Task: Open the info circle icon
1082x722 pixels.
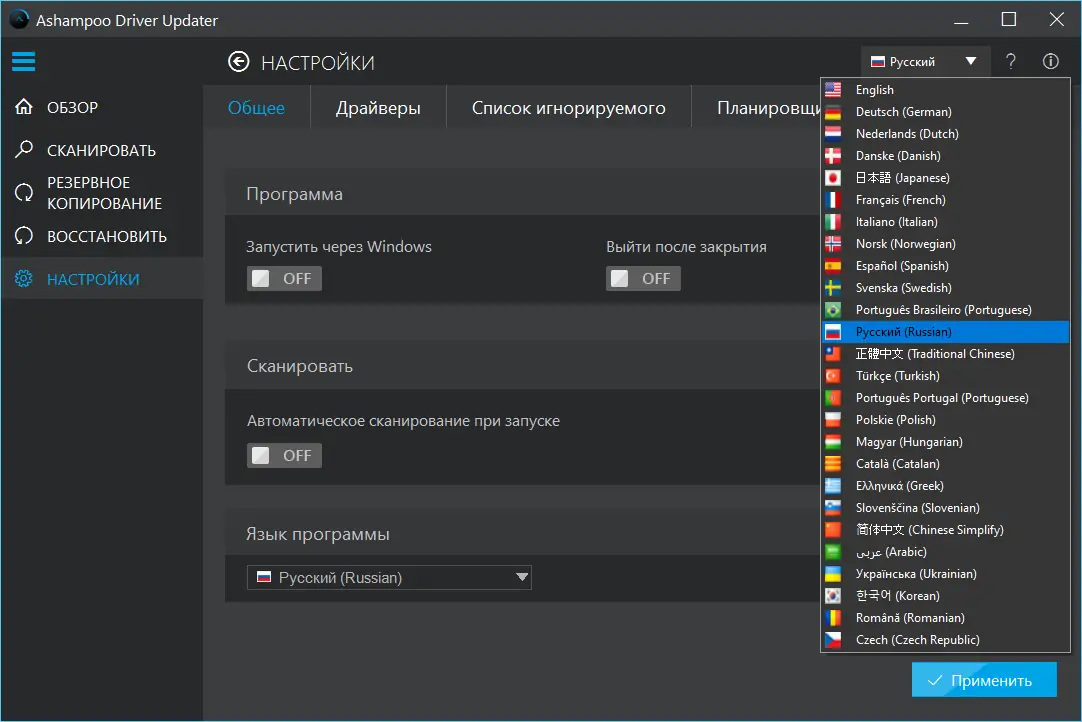Action: (1050, 61)
